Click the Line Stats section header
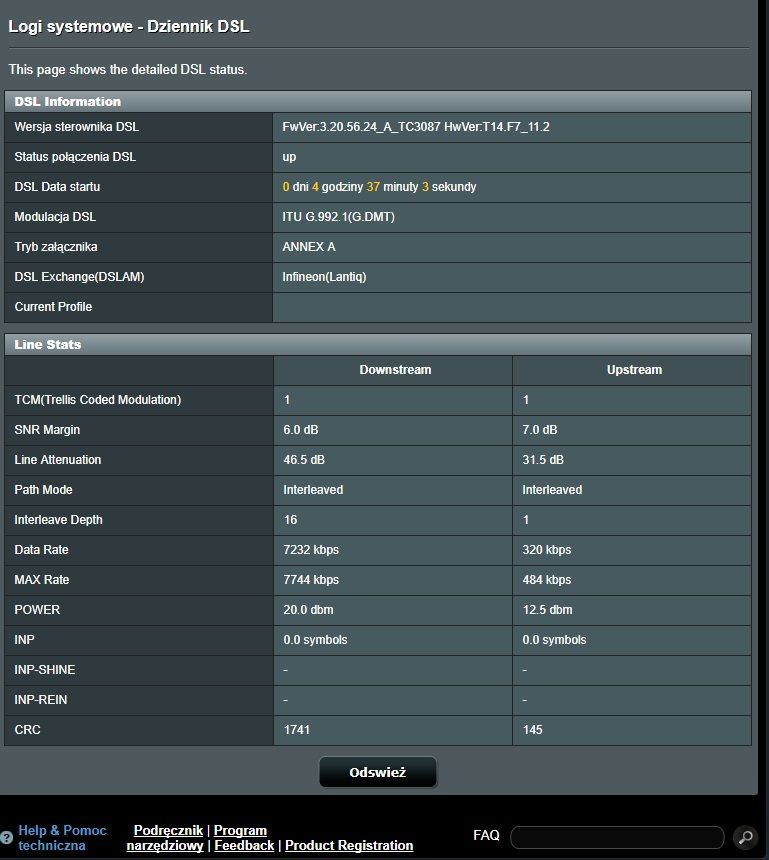The width and height of the screenshot is (769, 860). pyautogui.click(x=48, y=344)
